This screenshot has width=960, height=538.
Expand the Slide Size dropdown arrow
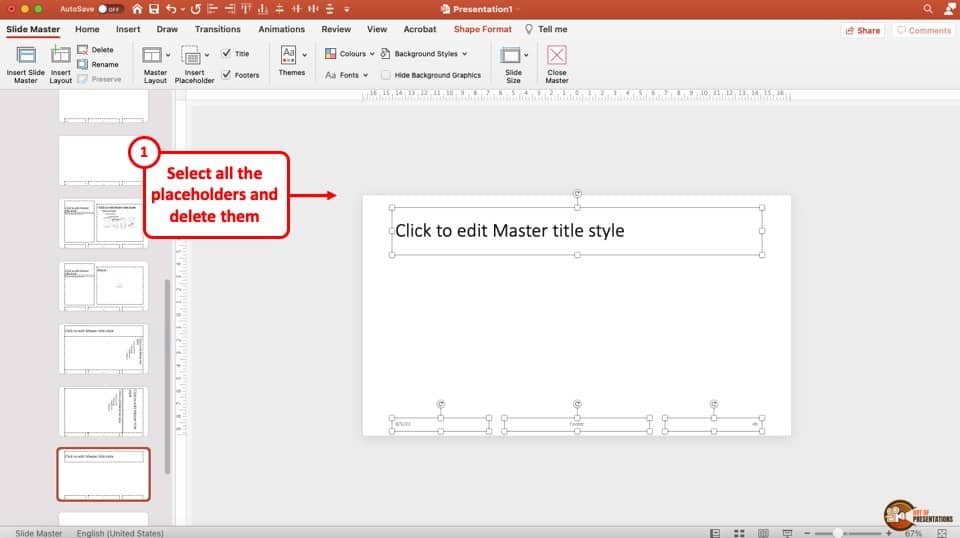point(526,55)
